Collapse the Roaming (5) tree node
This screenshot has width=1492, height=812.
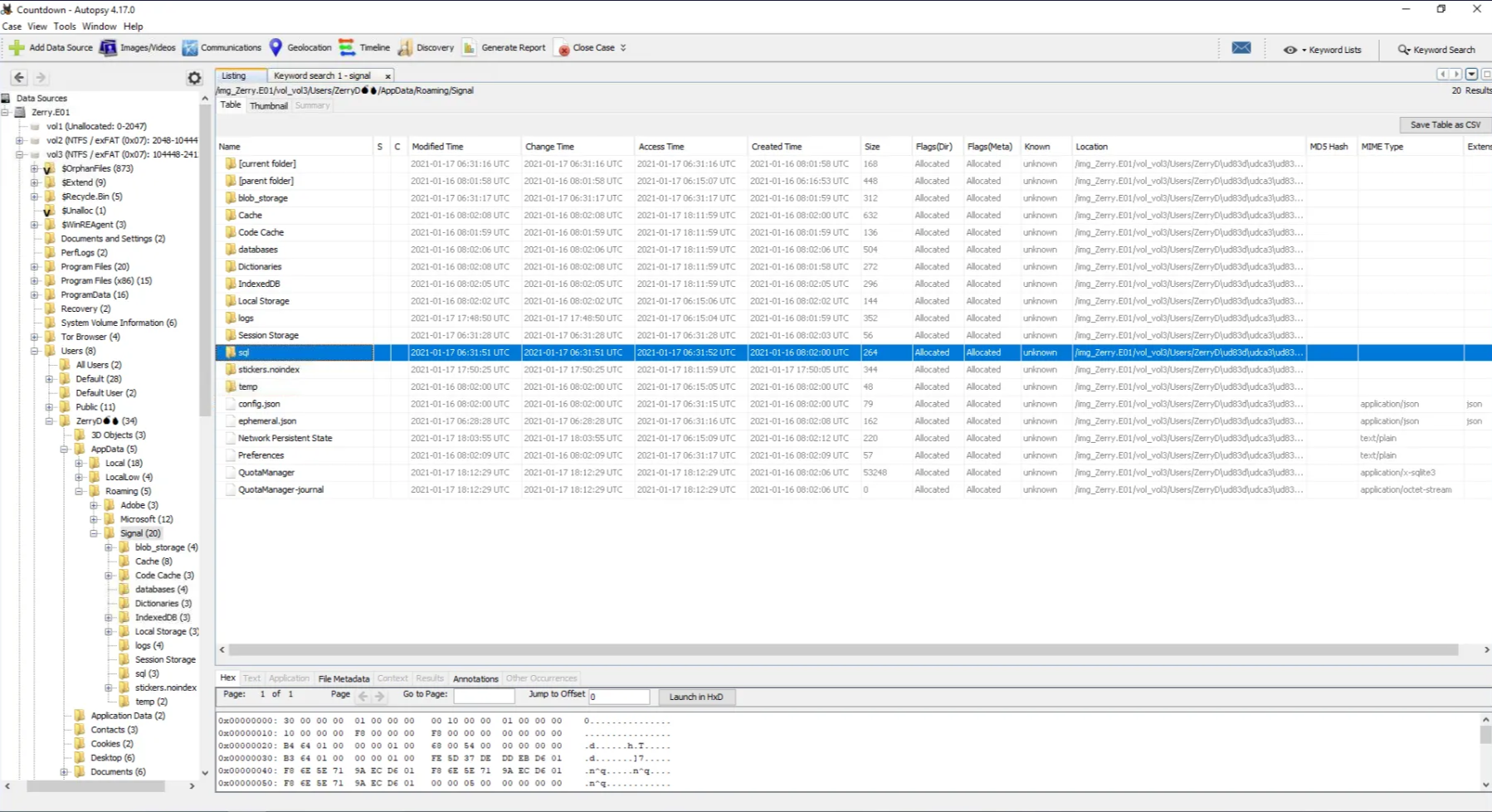[x=79, y=491]
